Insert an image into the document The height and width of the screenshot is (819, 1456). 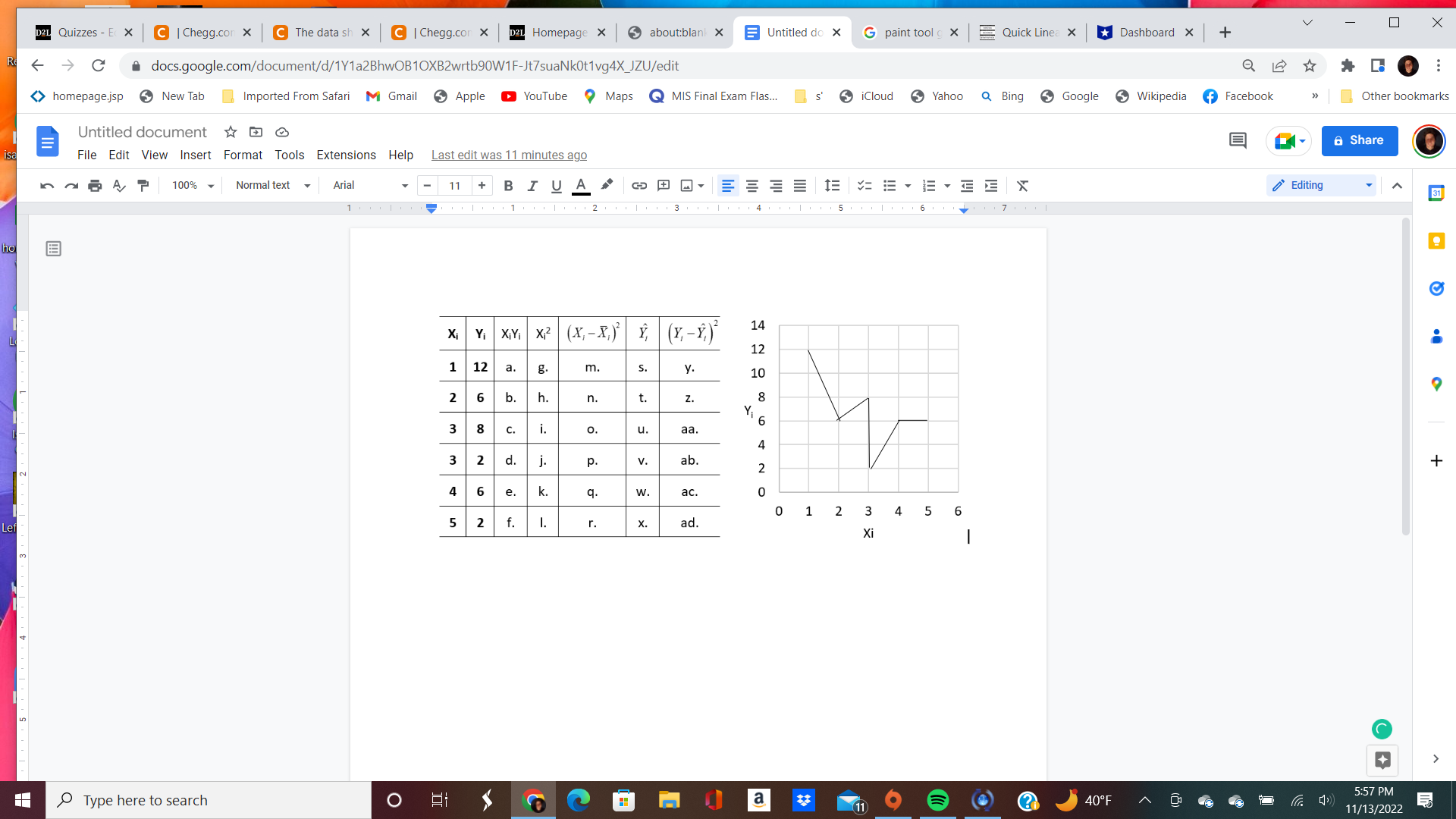click(x=686, y=186)
